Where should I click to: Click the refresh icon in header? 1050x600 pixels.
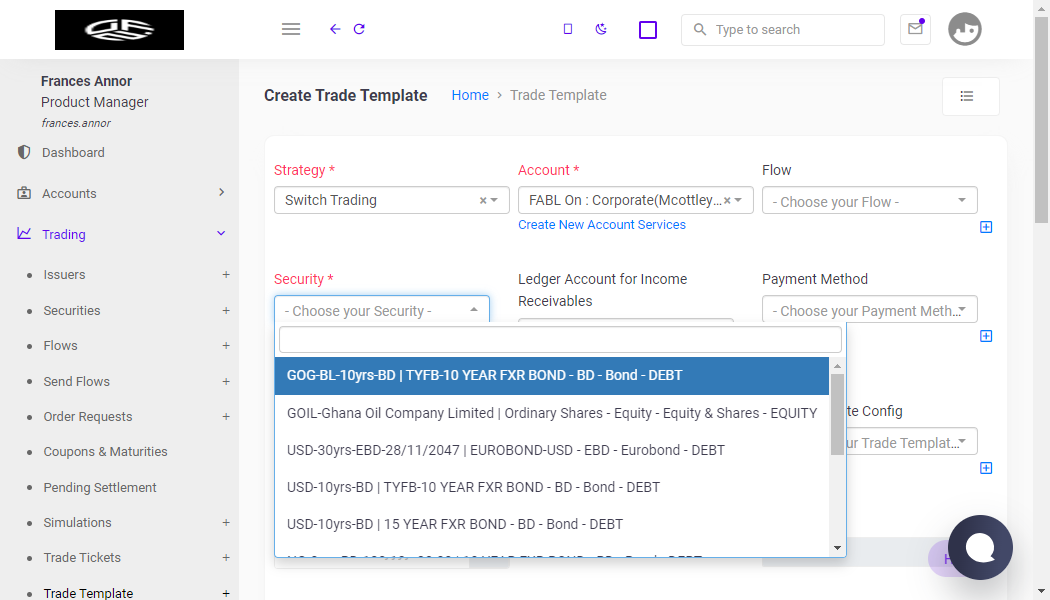coord(359,29)
